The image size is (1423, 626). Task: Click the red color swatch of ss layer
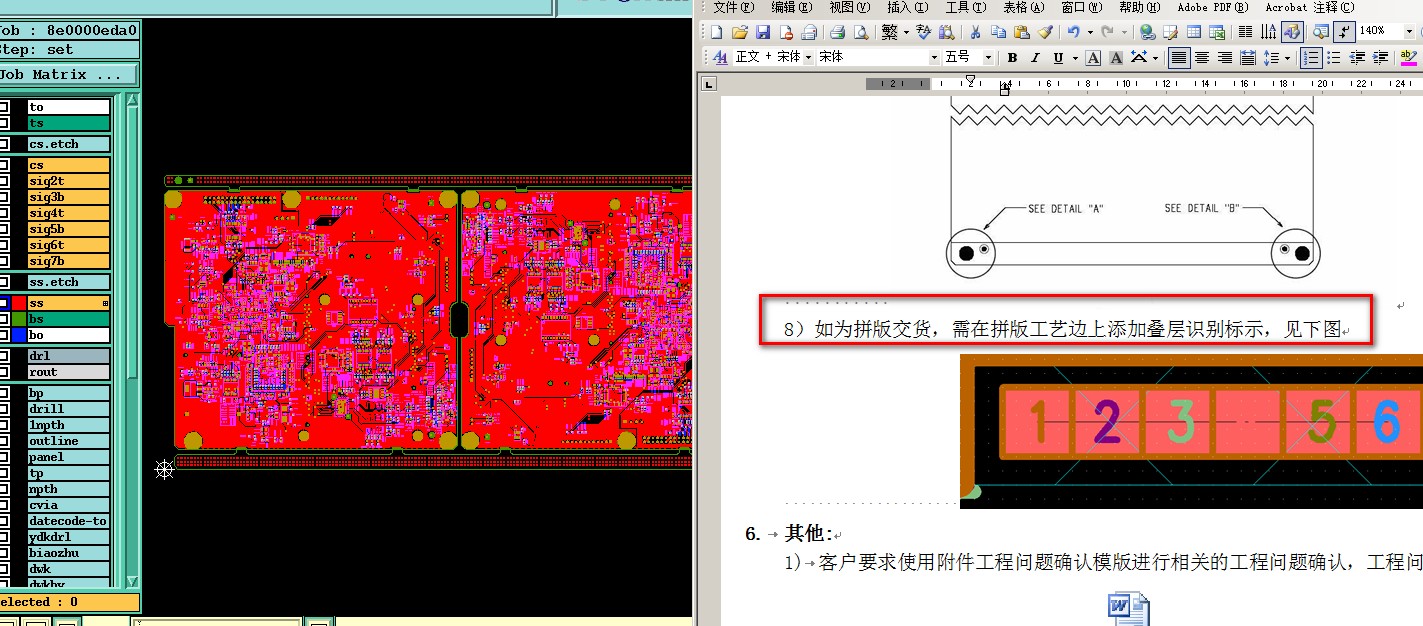point(19,303)
